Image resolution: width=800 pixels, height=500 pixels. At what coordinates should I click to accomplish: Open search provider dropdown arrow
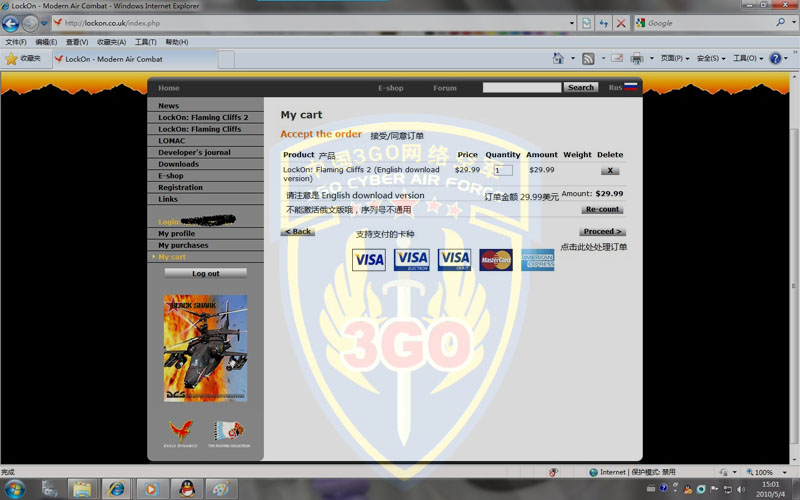click(793, 22)
